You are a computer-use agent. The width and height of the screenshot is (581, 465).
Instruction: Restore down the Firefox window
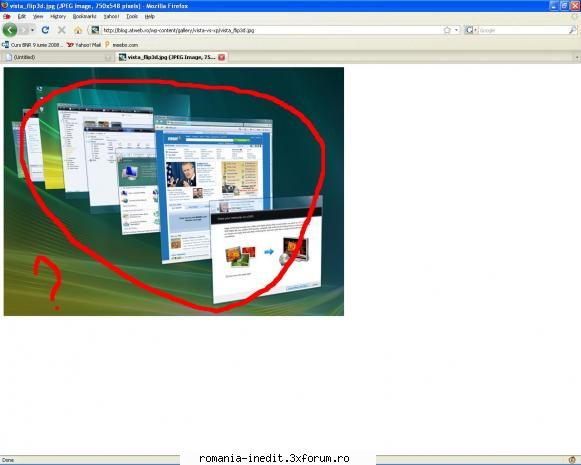pyautogui.click(x=564, y=6)
